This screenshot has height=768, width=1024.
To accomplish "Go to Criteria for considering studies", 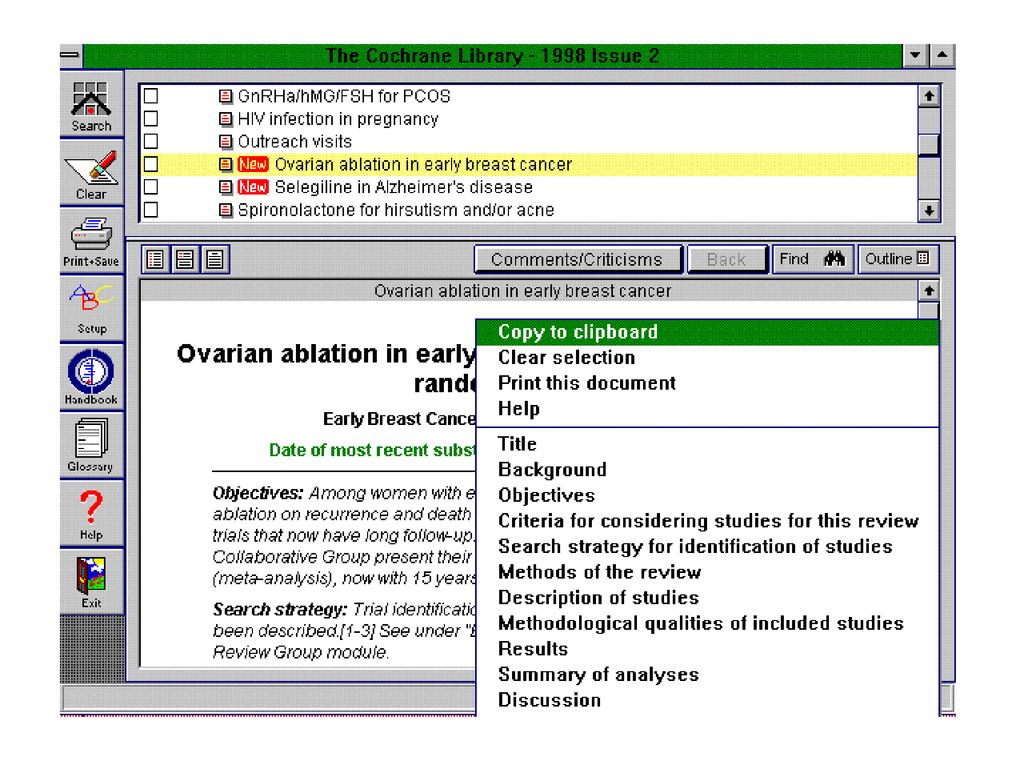I will [x=707, y=520].
